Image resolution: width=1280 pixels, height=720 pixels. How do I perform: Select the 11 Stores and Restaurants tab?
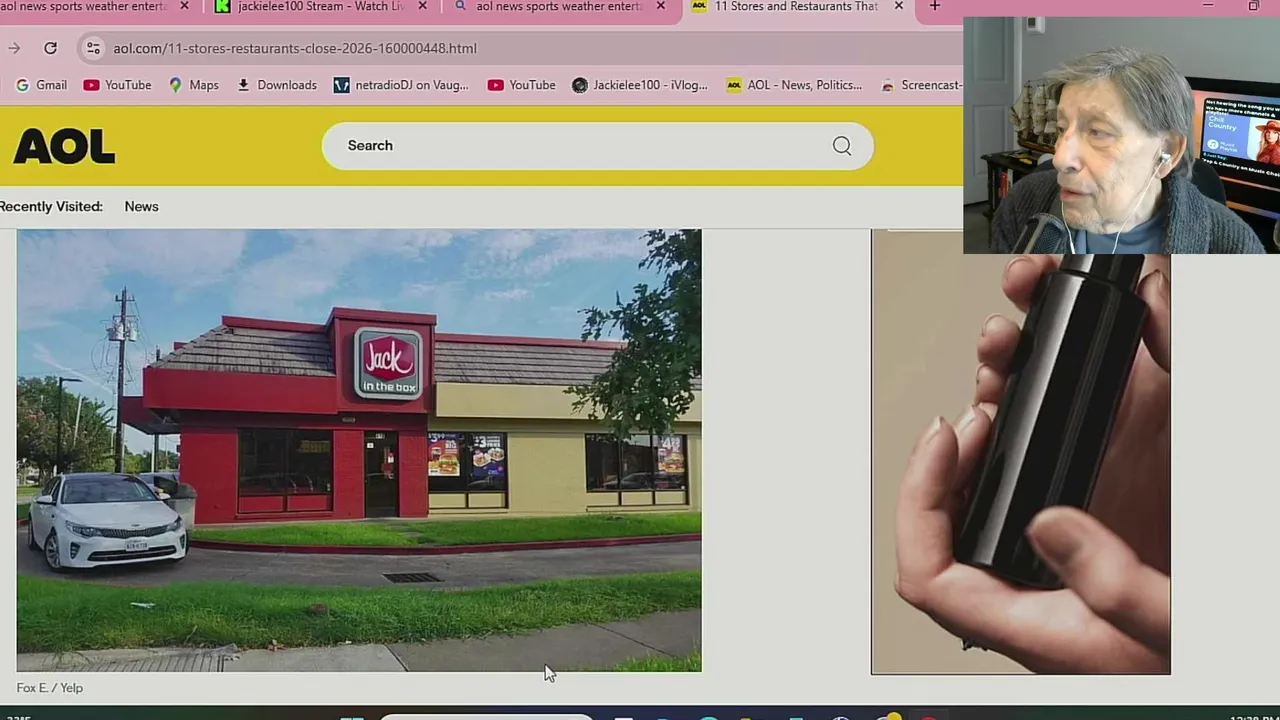tap(796, 7)
